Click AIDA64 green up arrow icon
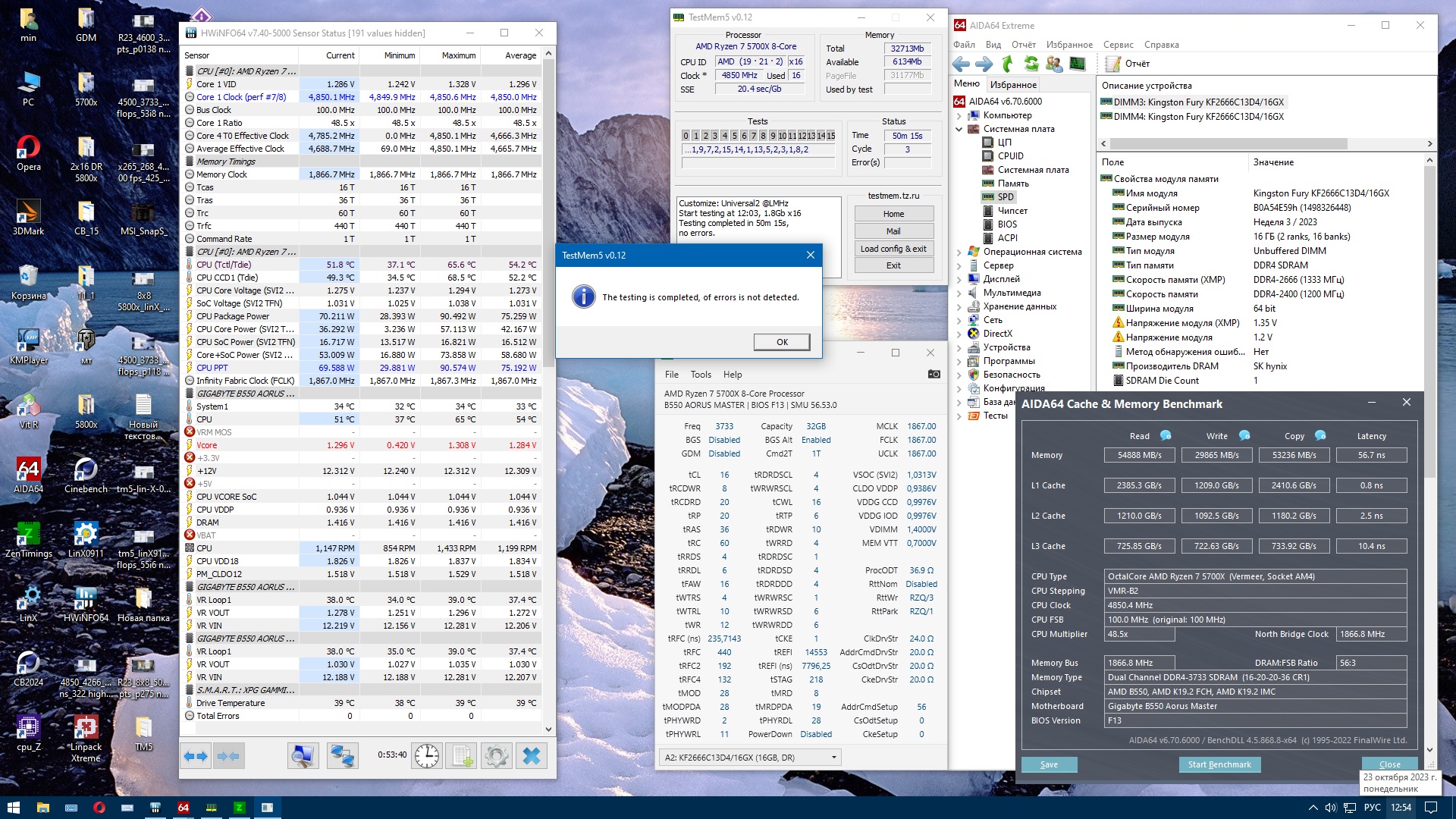This screenshot has height=819, width=1456. pos(1007,64)
